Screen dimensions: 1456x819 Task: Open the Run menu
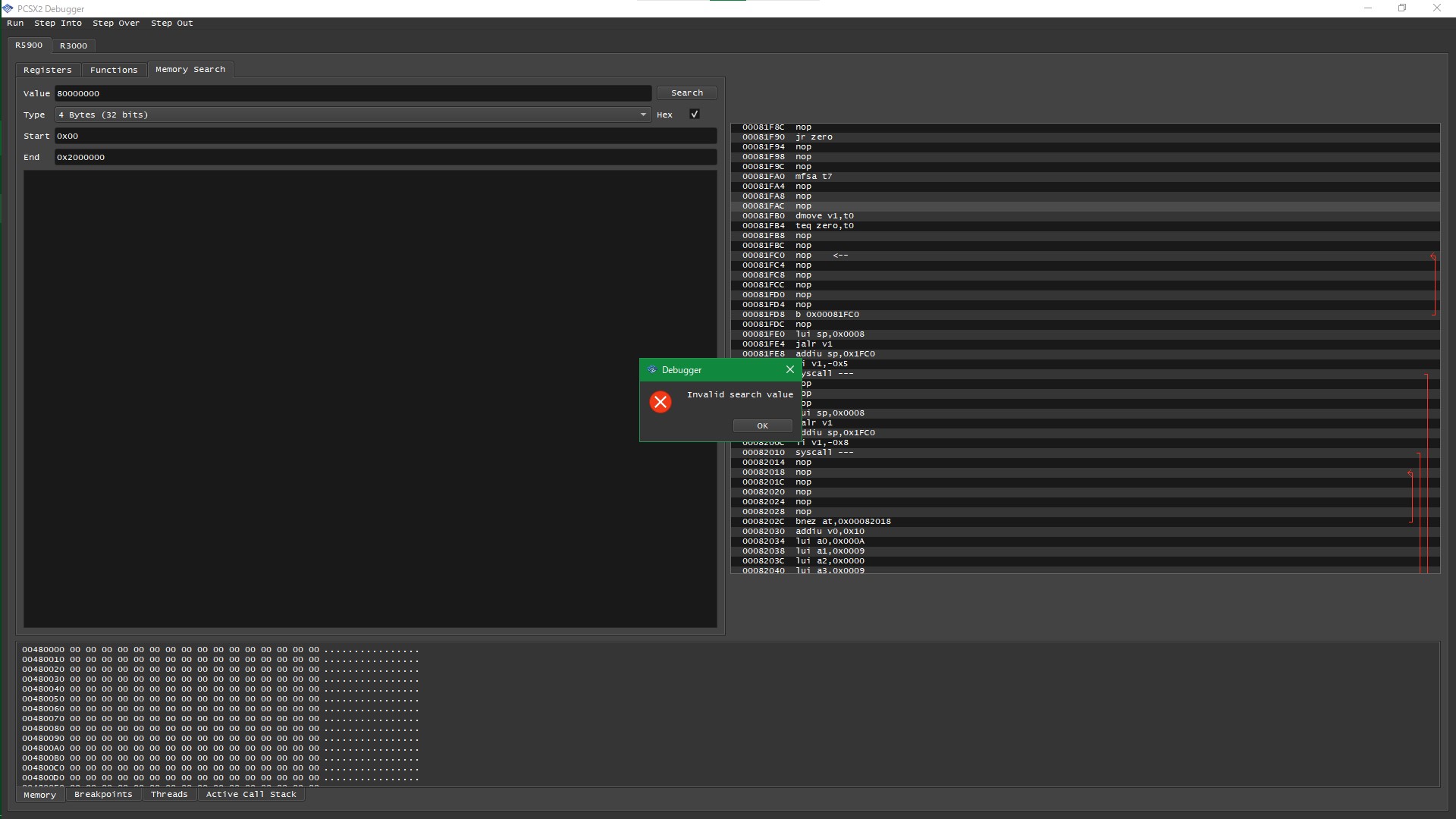pos(14,23)
